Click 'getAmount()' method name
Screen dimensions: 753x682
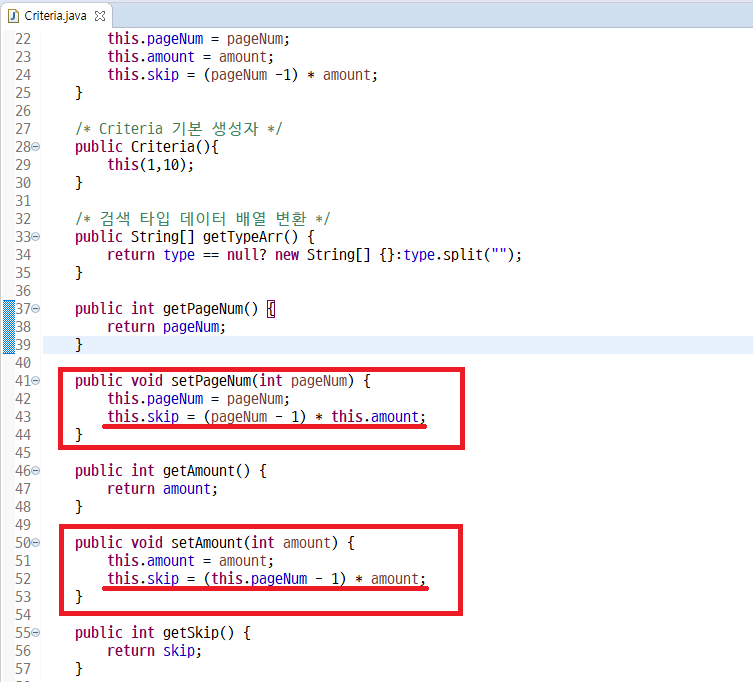click(x=206, y=470)
